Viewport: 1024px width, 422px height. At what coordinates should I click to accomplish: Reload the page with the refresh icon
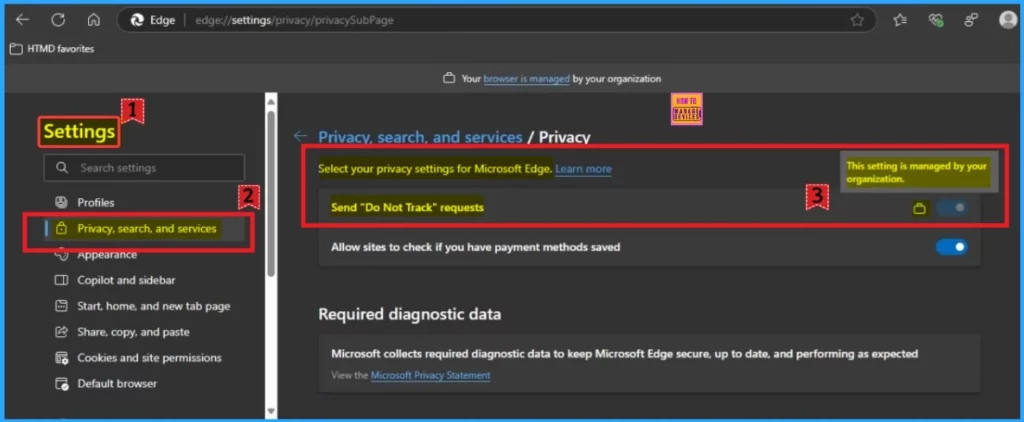58,20
